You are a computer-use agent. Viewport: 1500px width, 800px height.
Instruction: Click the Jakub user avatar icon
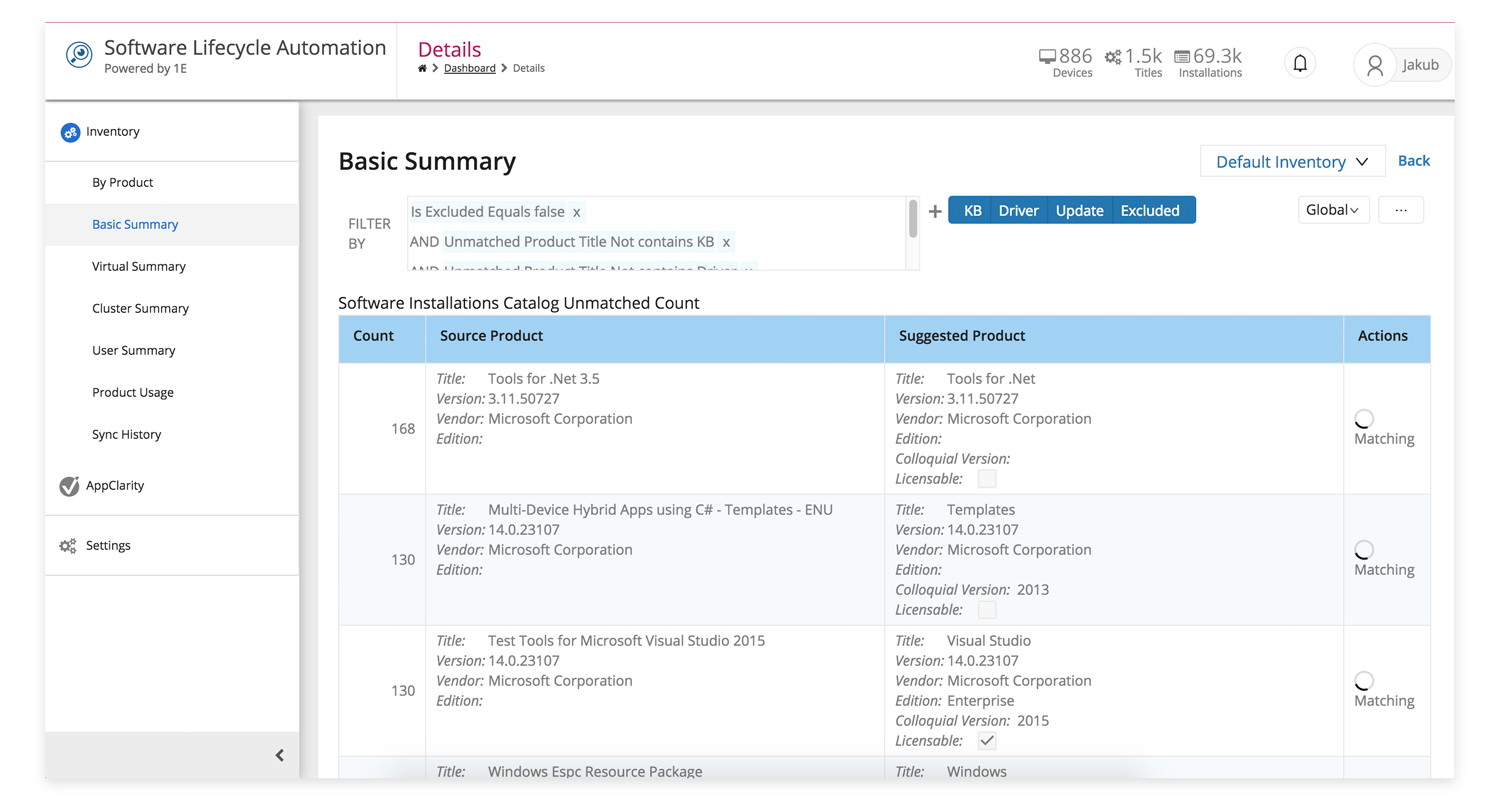1375,65
